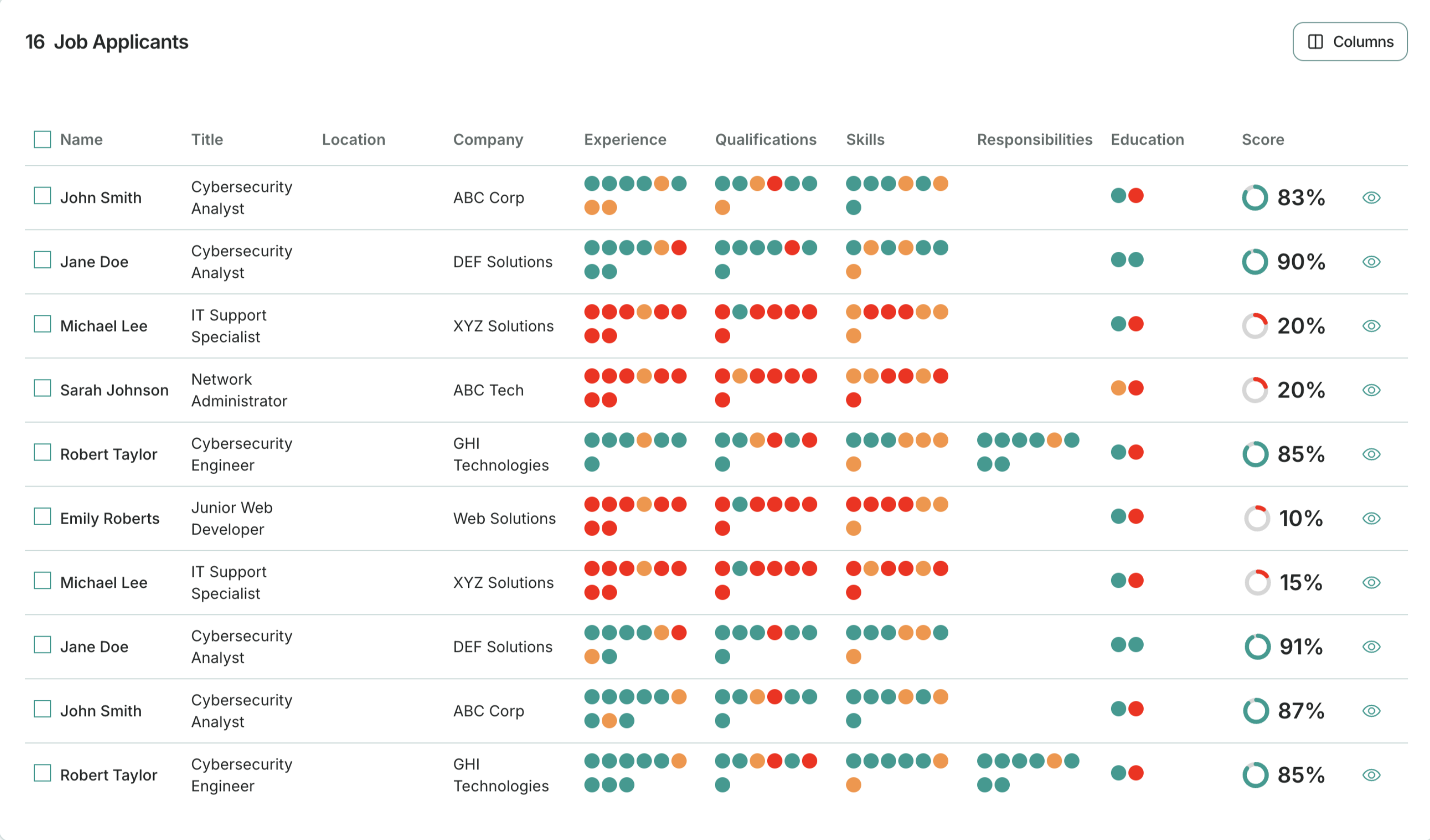Click score ring beside 91%
Image resolution: width=1430 pixels, height=840 pixels.
1257,646
